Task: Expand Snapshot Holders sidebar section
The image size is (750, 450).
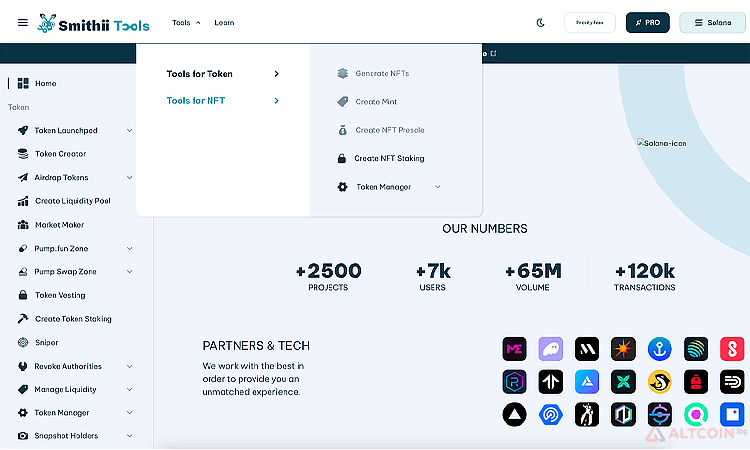Action: tap(129, 436)
